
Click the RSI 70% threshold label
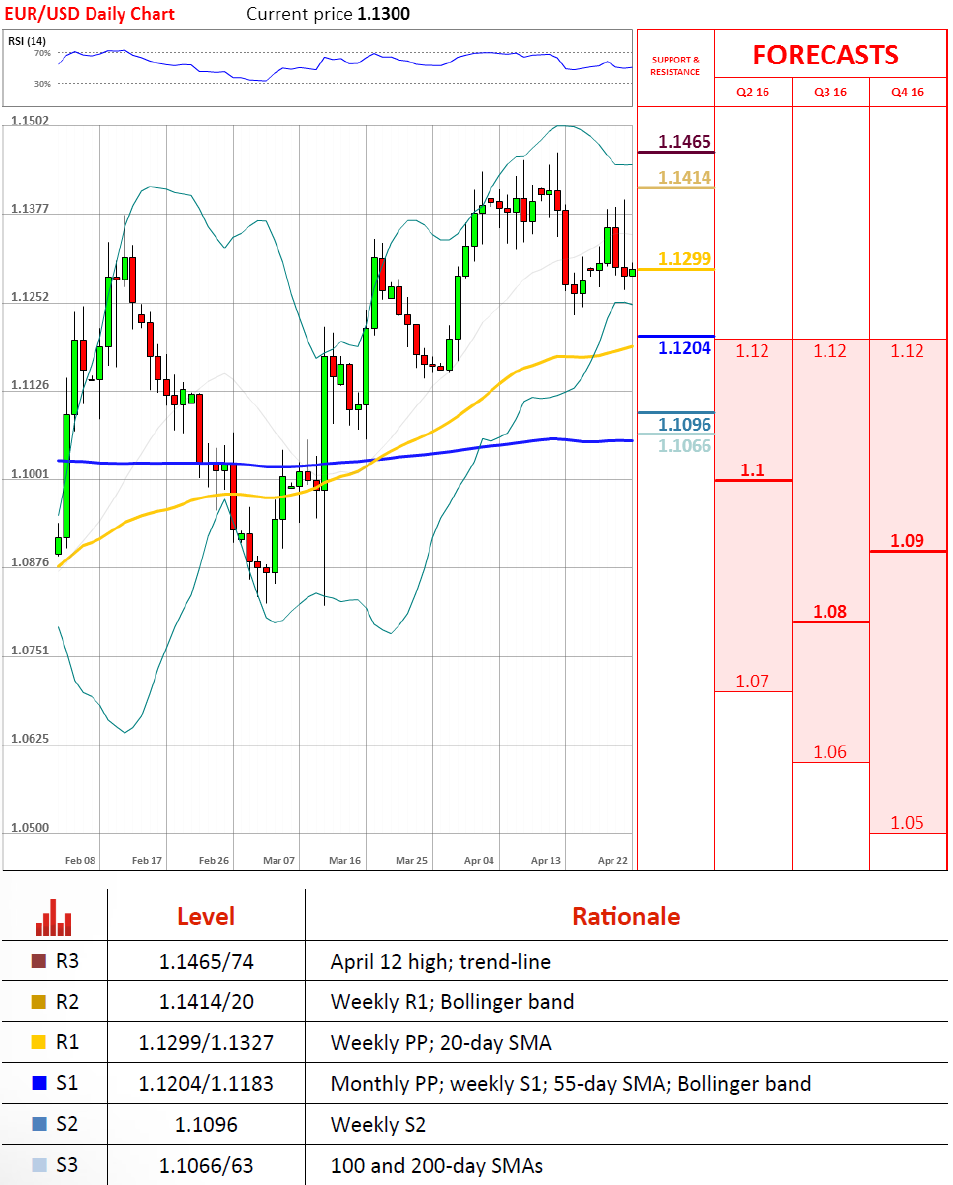tap(42, 53)
